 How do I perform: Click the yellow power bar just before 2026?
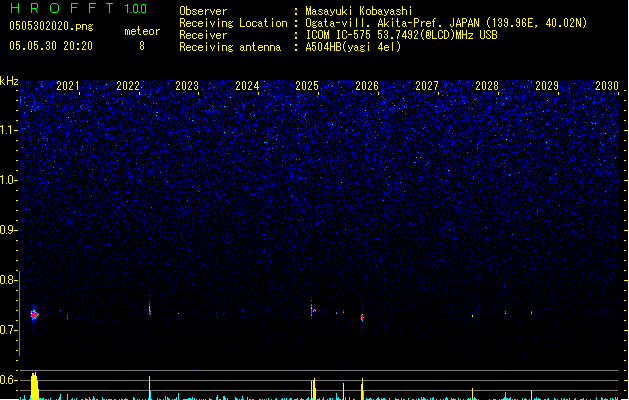point(362,389)
